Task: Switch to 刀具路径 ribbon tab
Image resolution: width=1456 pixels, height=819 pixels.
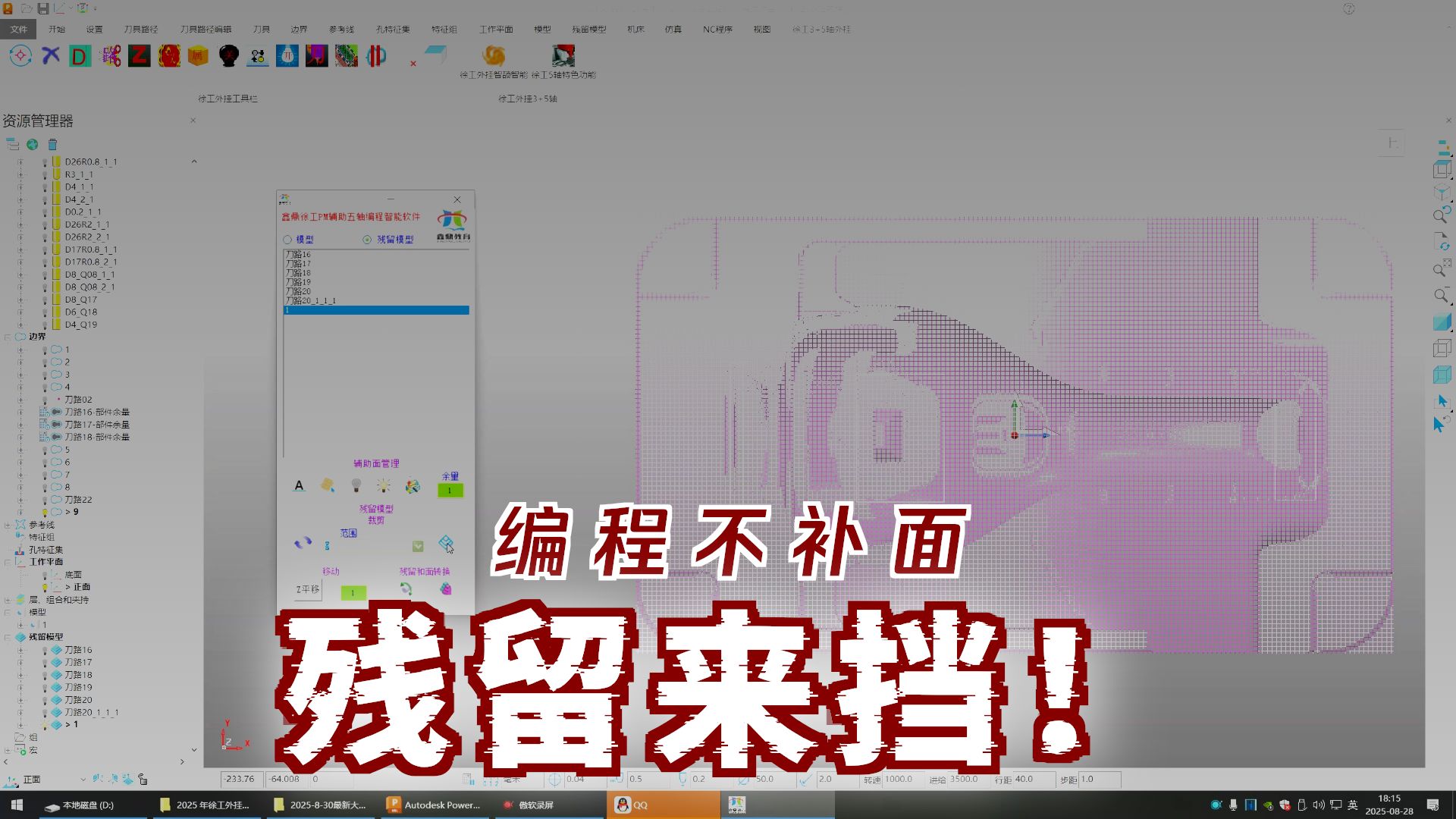Action: point(140,29)
